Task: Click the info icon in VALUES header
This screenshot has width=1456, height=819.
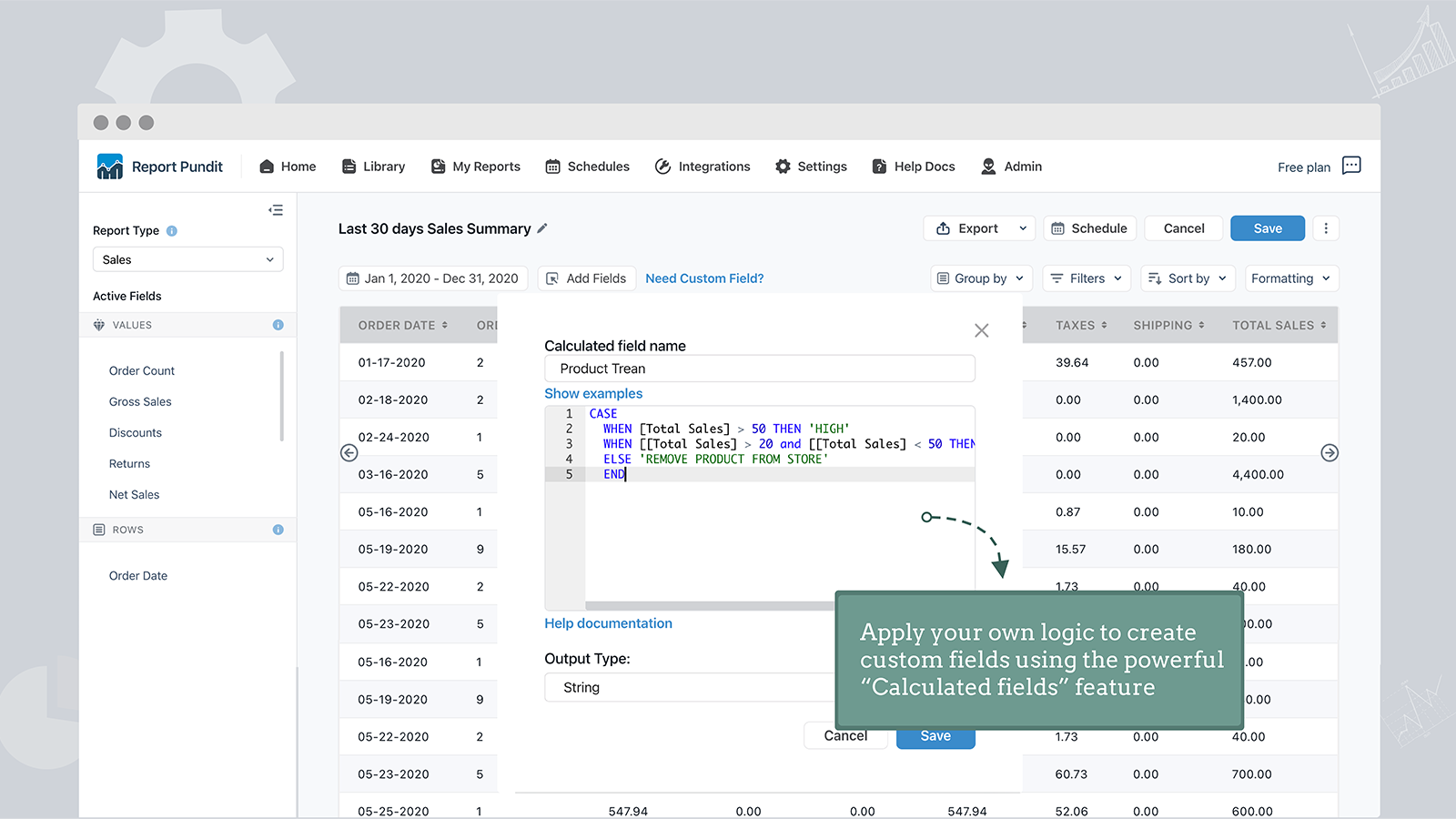Action: [x=278, y=325]
